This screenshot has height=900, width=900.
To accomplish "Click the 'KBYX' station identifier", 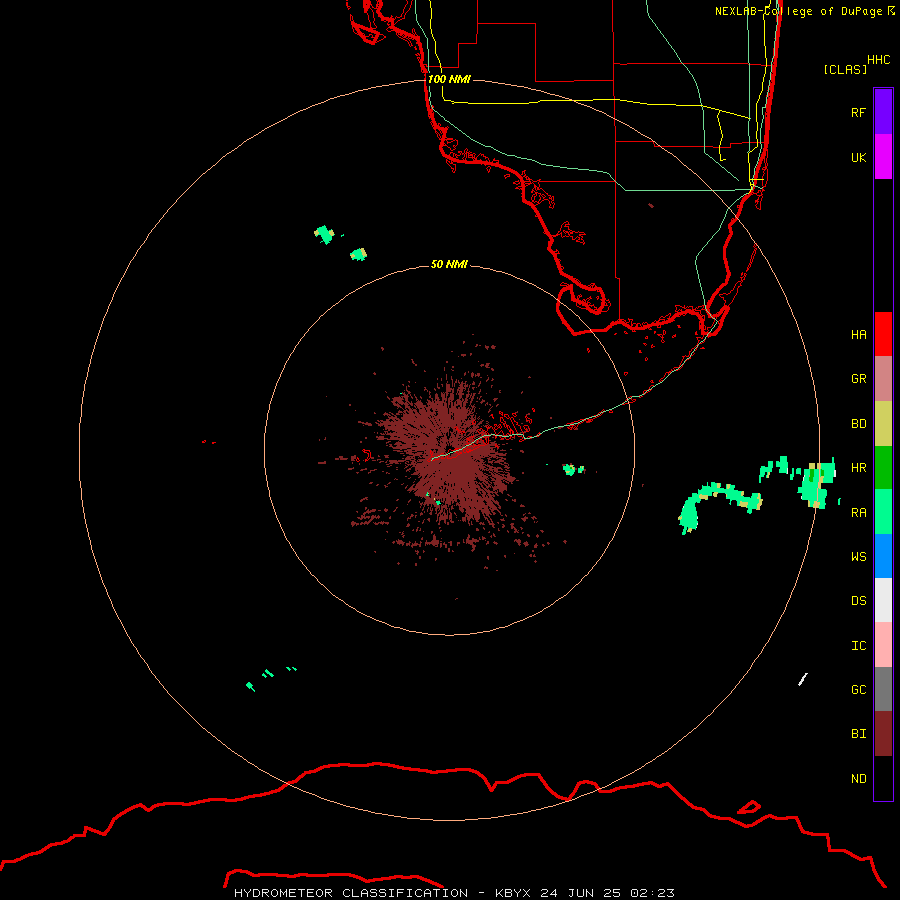I will coord(513,893).
